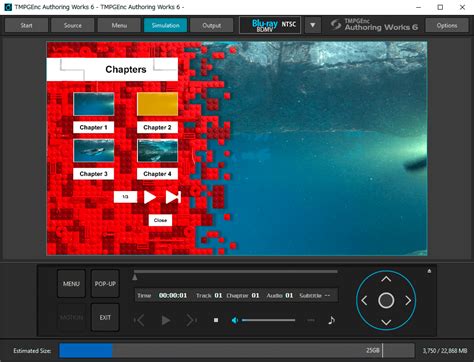Click the up arrow on navigation pad
Viewport: 474px width, 362px height.
386,279
